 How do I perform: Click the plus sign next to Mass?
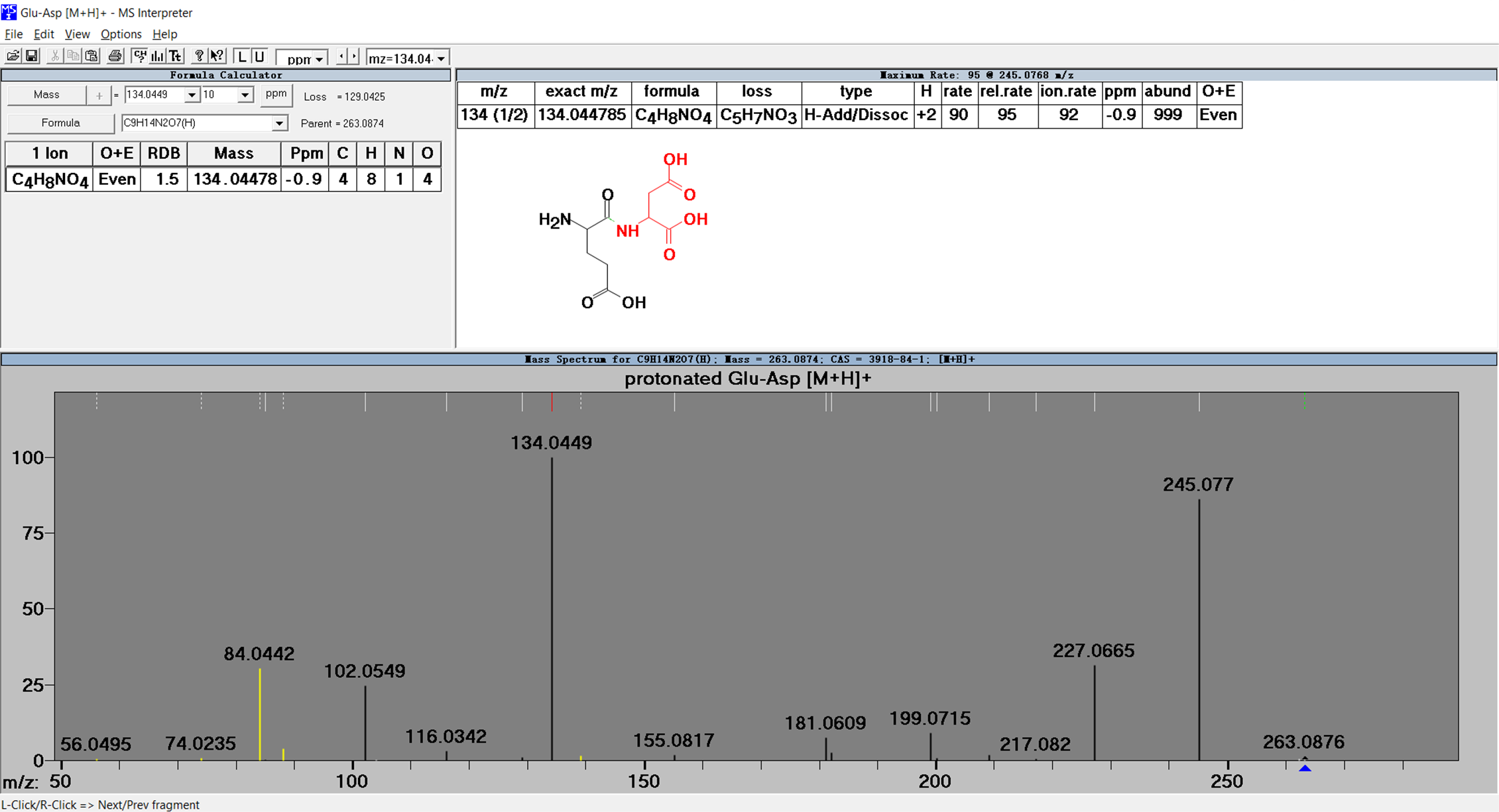[x=98, y=95]
